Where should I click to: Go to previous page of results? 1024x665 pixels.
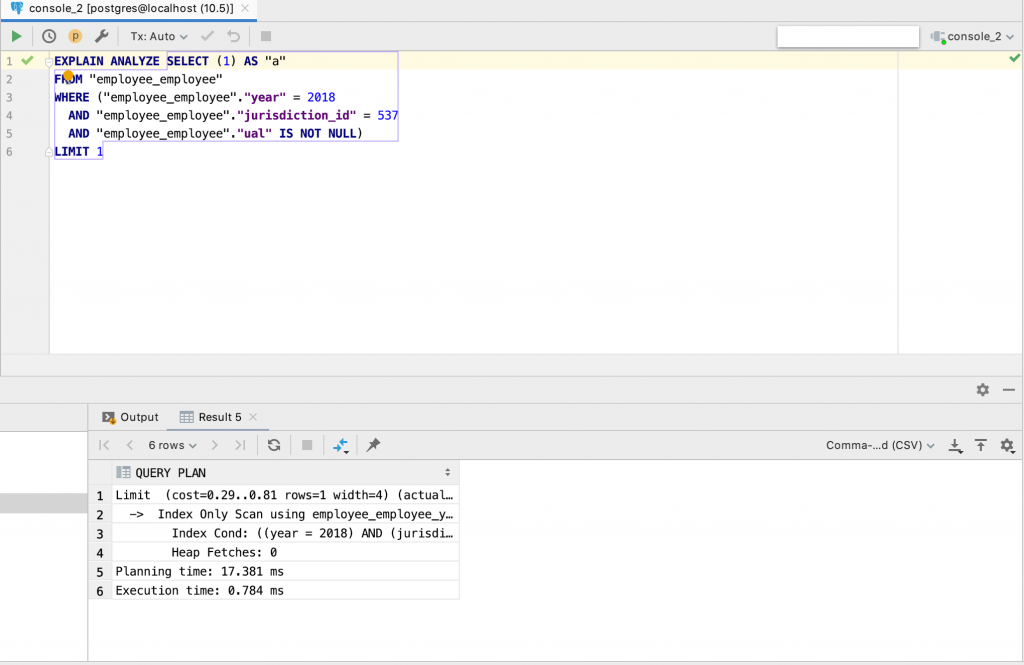click(x=129, y=446)
